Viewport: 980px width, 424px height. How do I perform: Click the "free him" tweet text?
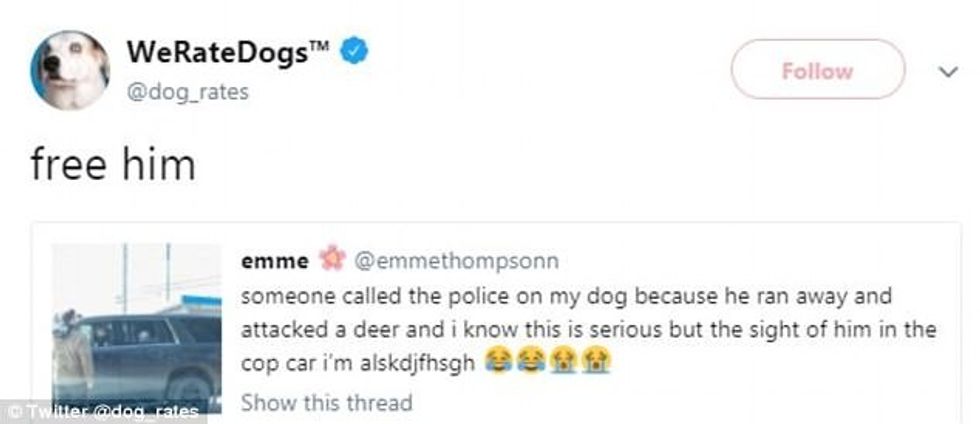coord(112,164)
